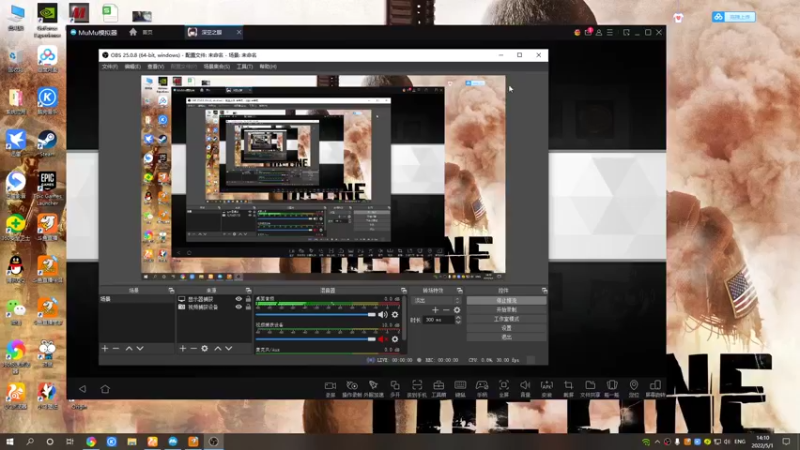The width and height of the screenshot is (800, 450).
Task: Open the 编辑(E) menu in OBS
Action: tap(133, 67)
